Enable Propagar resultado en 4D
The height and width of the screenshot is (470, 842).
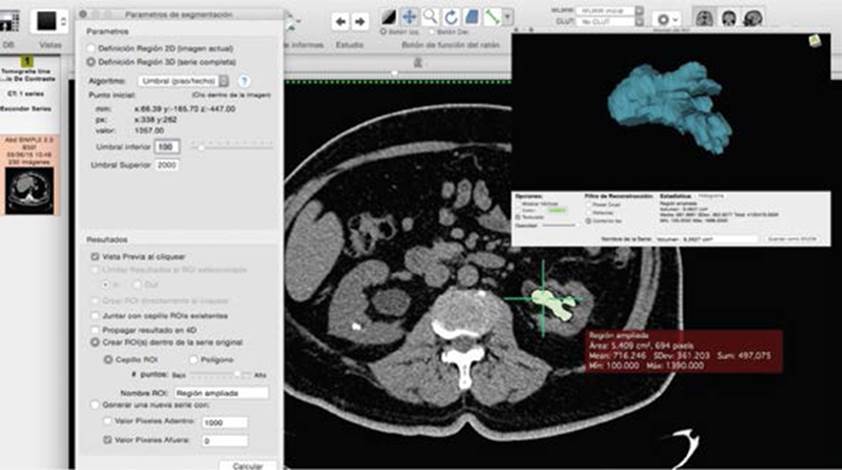(x=94, y=328)
